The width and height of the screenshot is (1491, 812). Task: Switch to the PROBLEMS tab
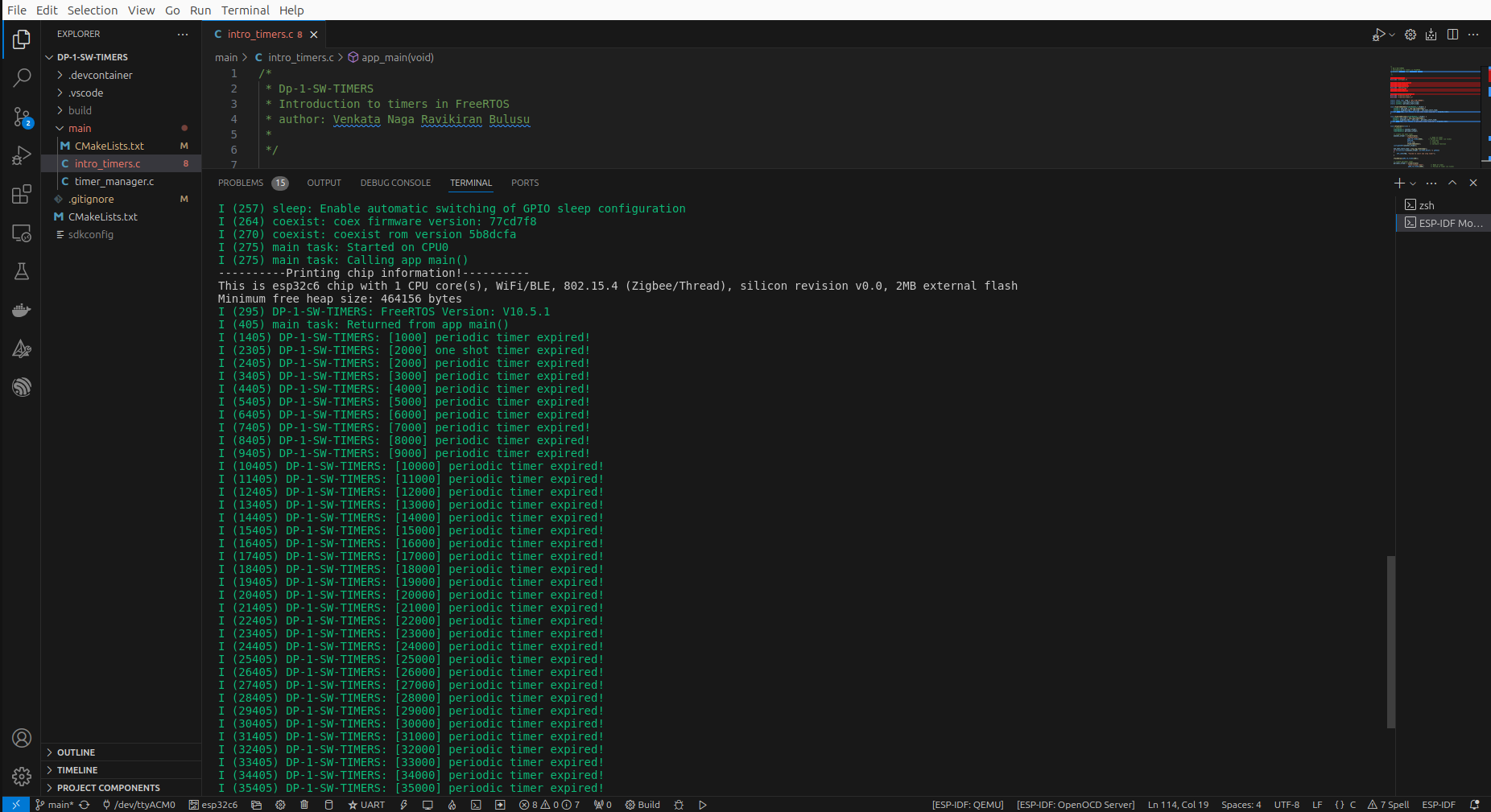[x=241, y=183]
